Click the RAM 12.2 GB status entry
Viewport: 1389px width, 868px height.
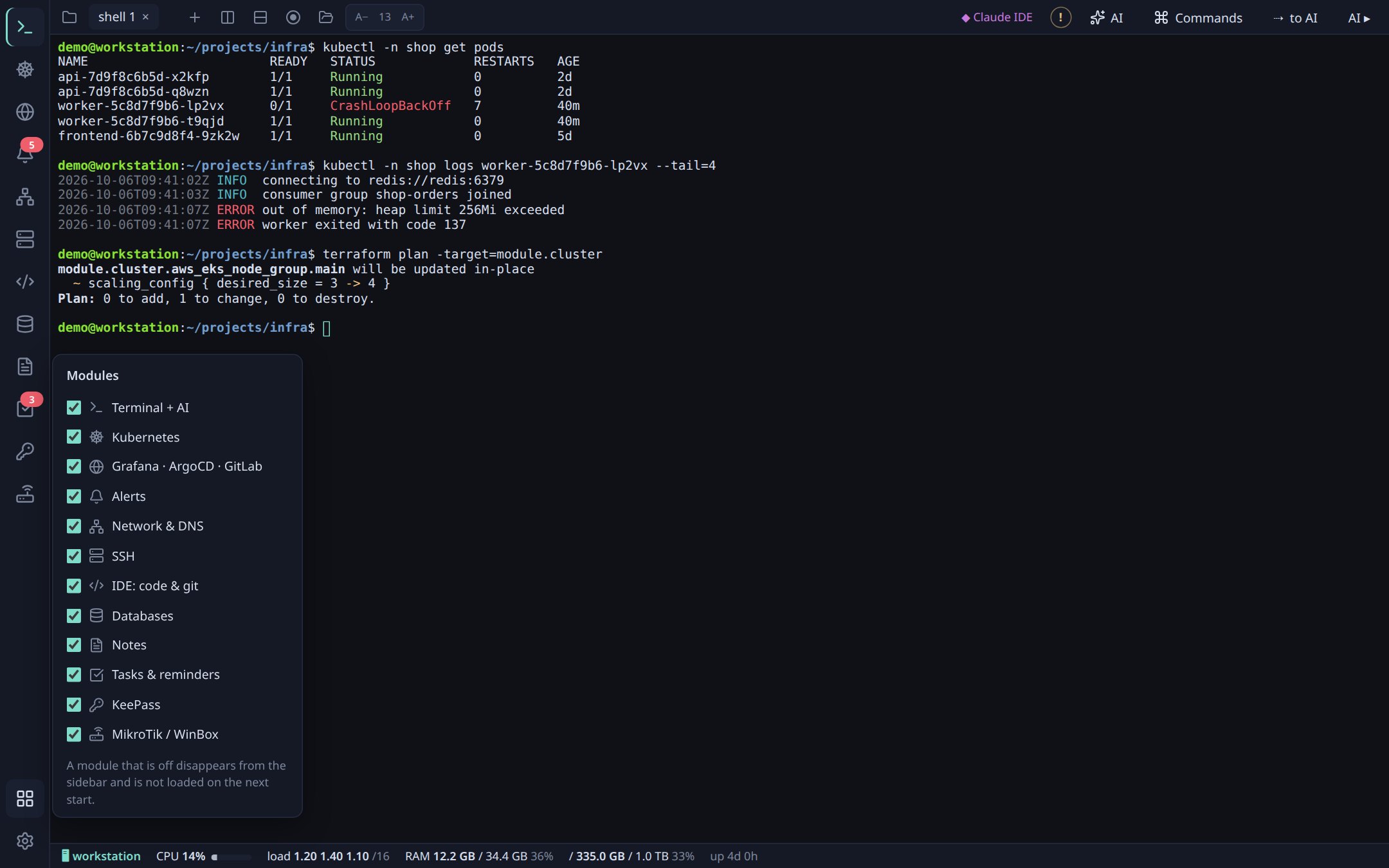(x=479, y=856)
